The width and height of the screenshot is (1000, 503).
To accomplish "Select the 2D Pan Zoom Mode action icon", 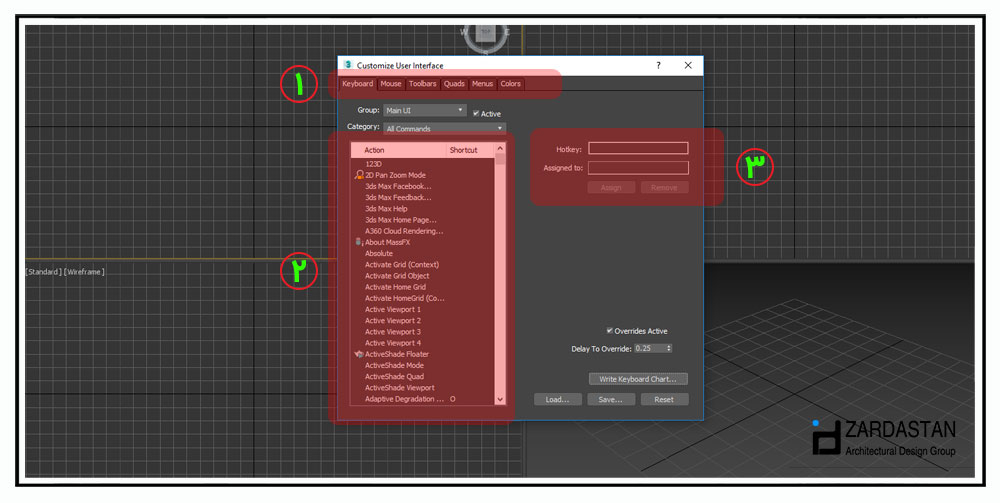I will (x=359, y=175).
